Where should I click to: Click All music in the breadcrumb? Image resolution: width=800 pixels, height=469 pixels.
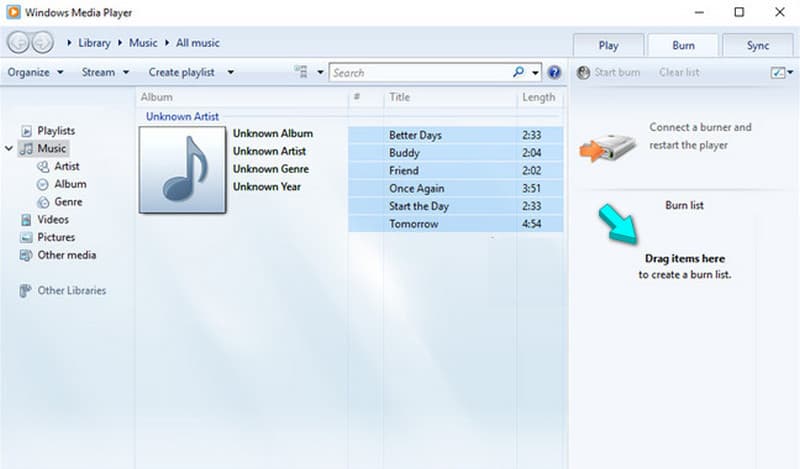click(x=198, y=43)
